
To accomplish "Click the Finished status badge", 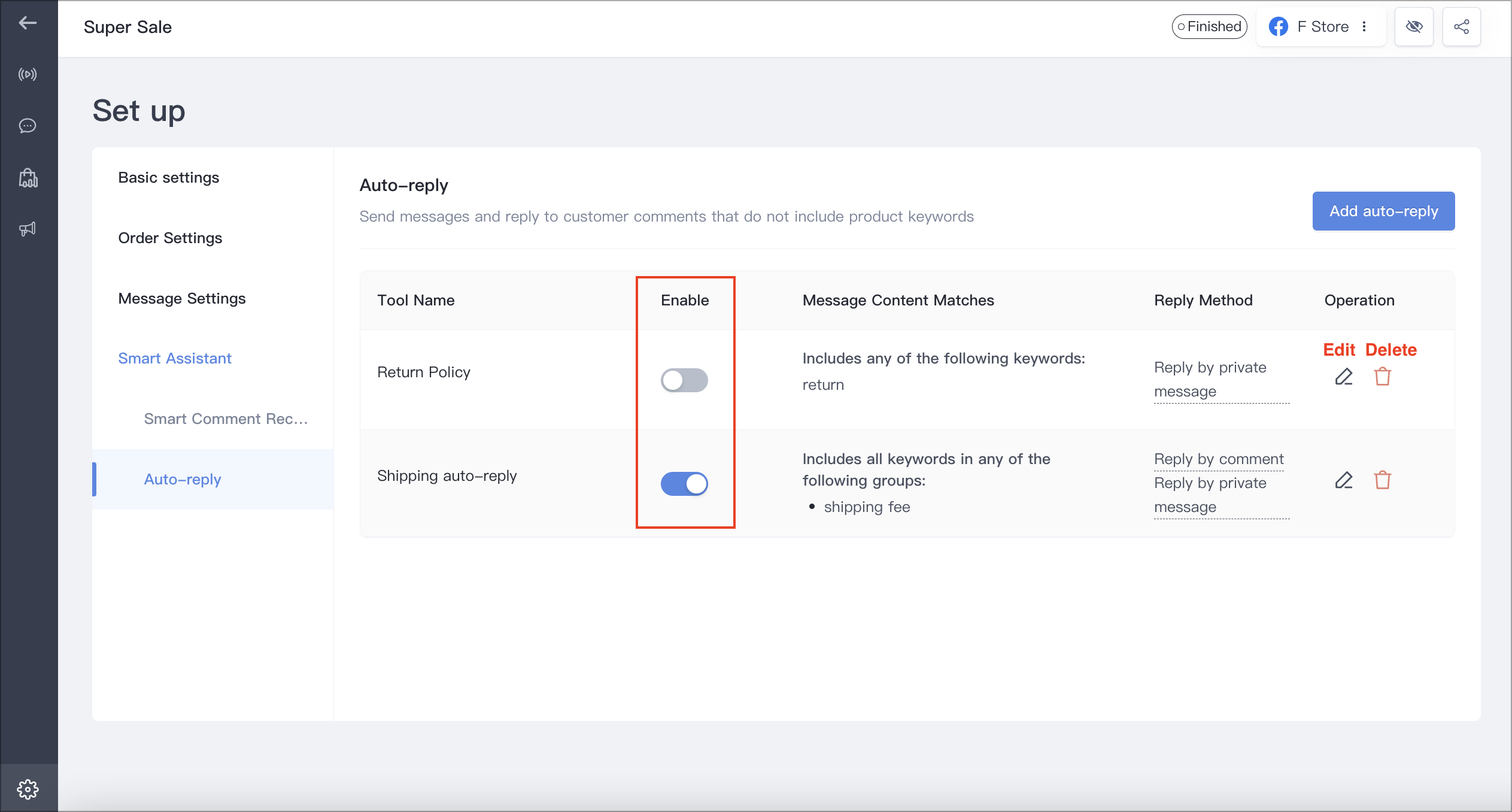I will pos(1209,26).
